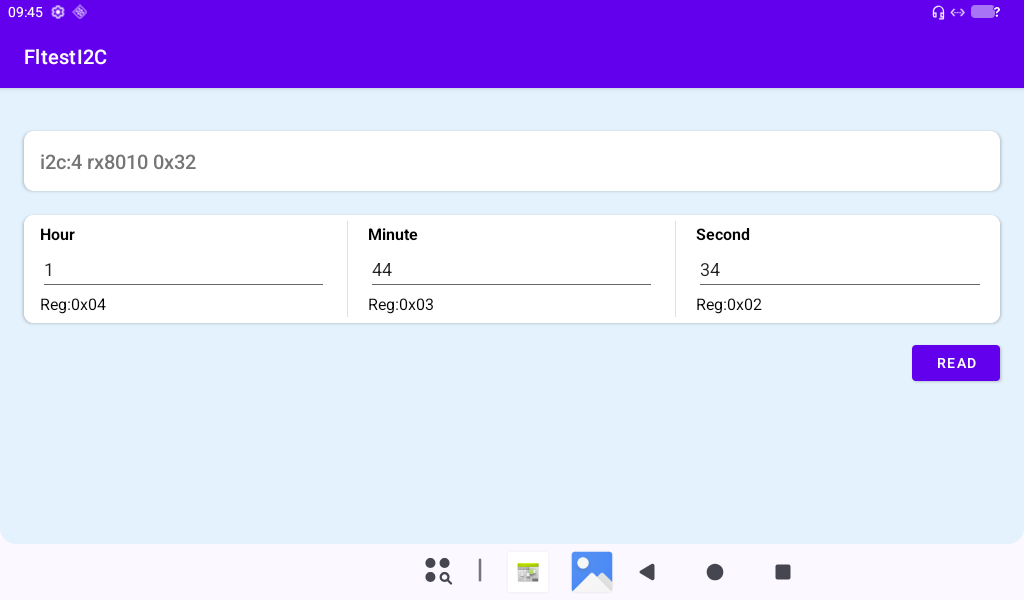Click the Second label

(x=723, y=234)
